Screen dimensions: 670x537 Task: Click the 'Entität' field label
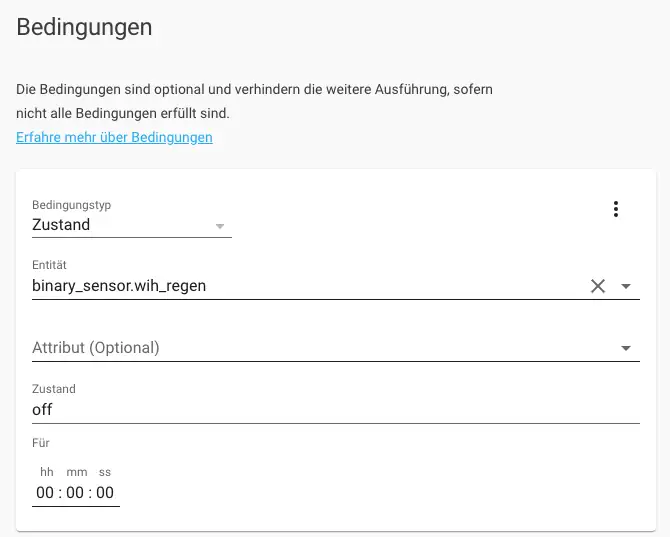(x=49, y=265)
